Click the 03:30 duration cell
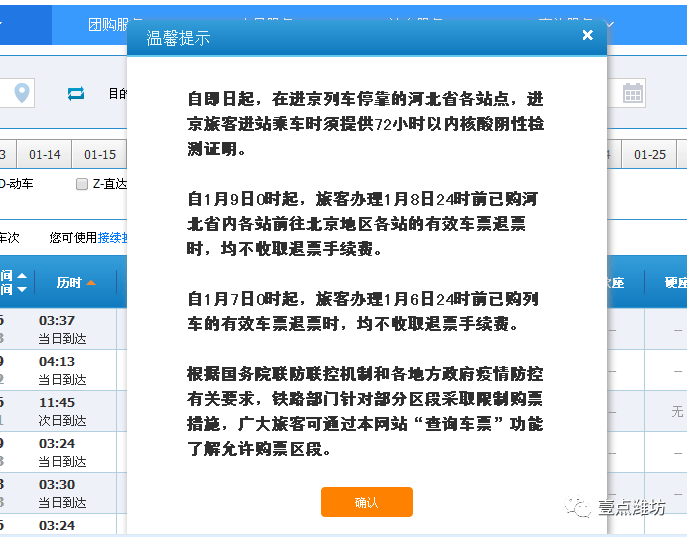Viewport: 687px width, 537px height. pos(57,484)
